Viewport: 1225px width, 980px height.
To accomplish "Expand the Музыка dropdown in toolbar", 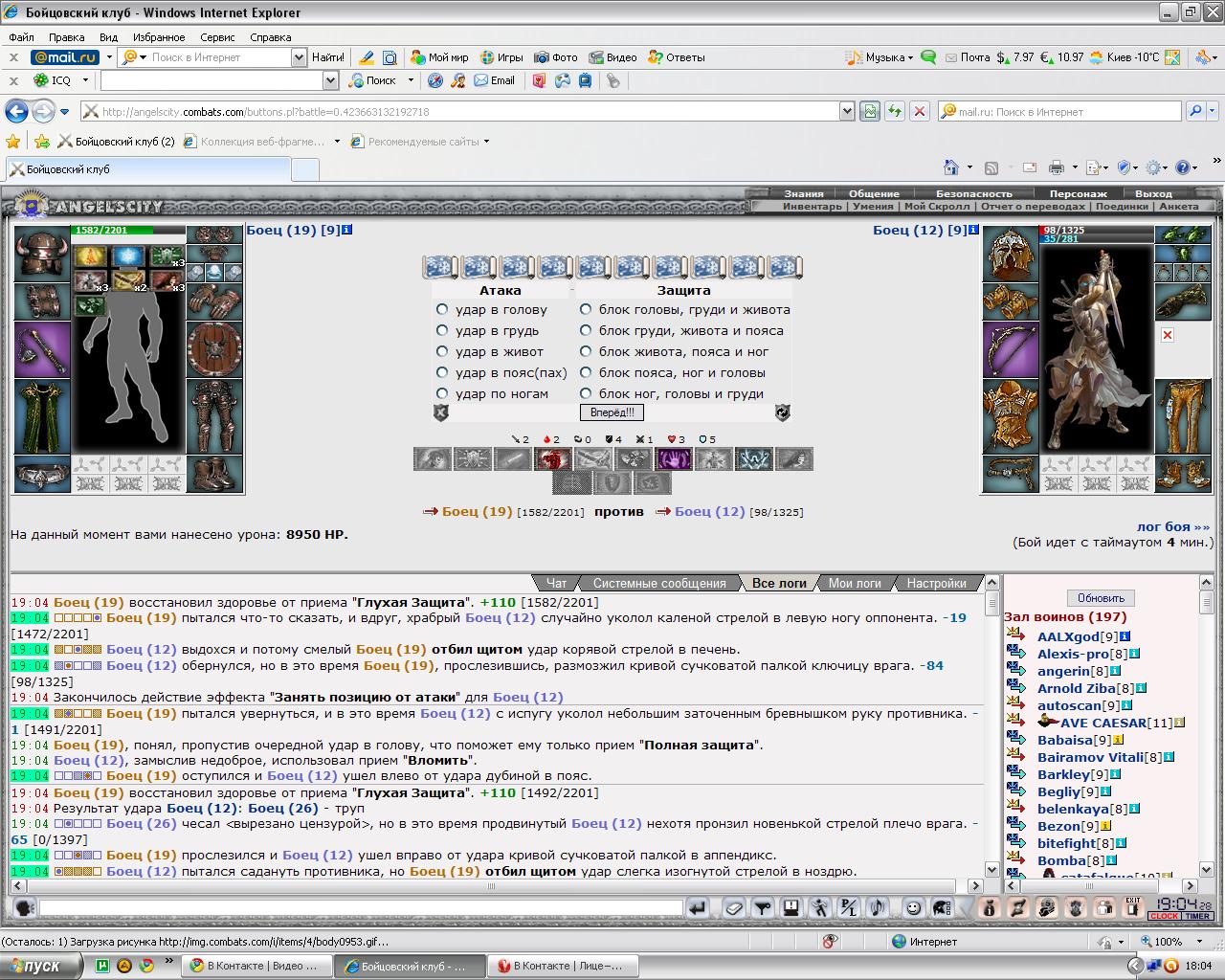I will [x=910, y=57].
